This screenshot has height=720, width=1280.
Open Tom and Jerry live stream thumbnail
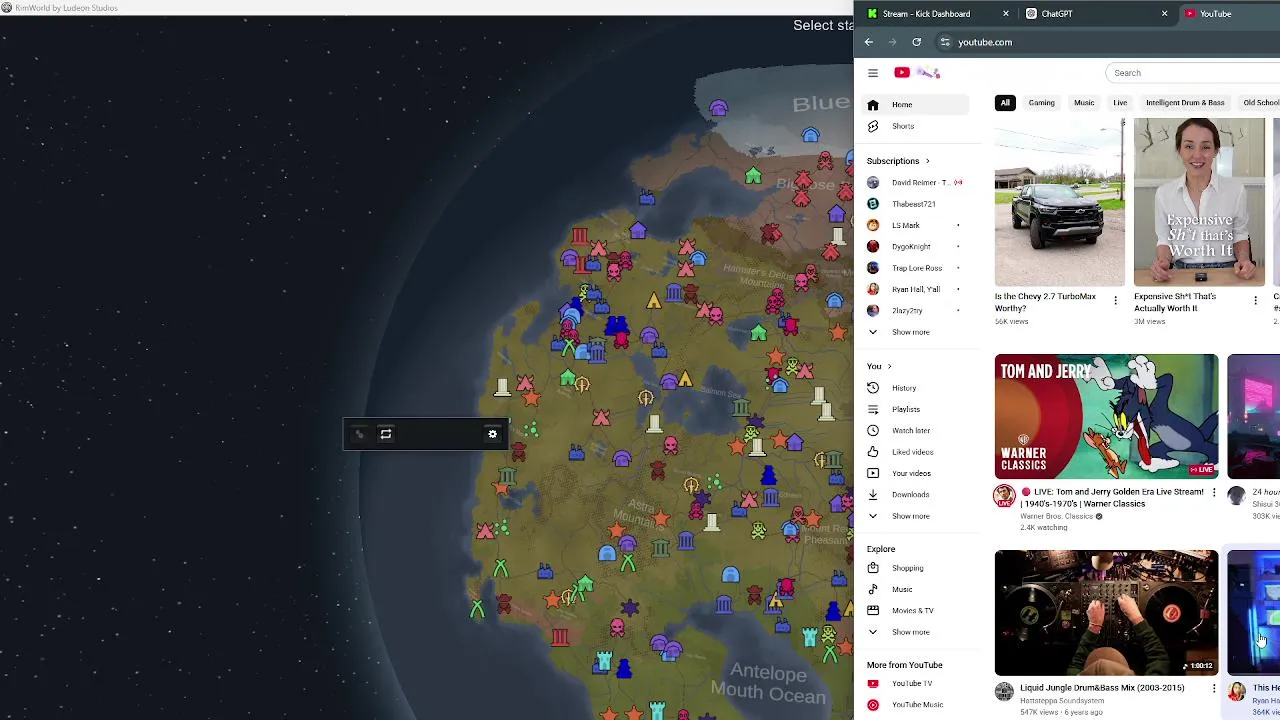1107,416
